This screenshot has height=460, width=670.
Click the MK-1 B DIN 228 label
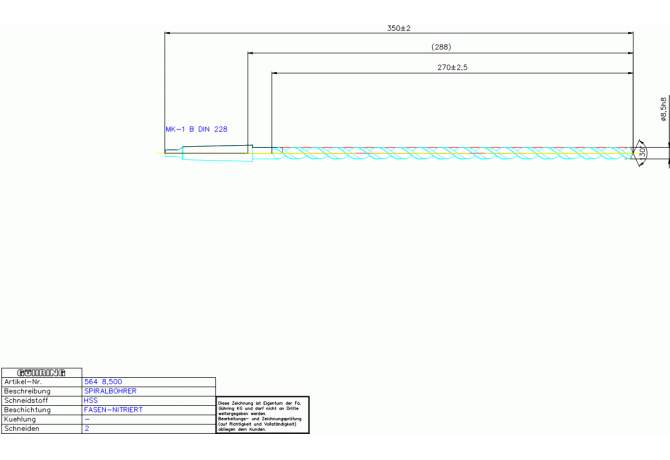click(196, 129)
